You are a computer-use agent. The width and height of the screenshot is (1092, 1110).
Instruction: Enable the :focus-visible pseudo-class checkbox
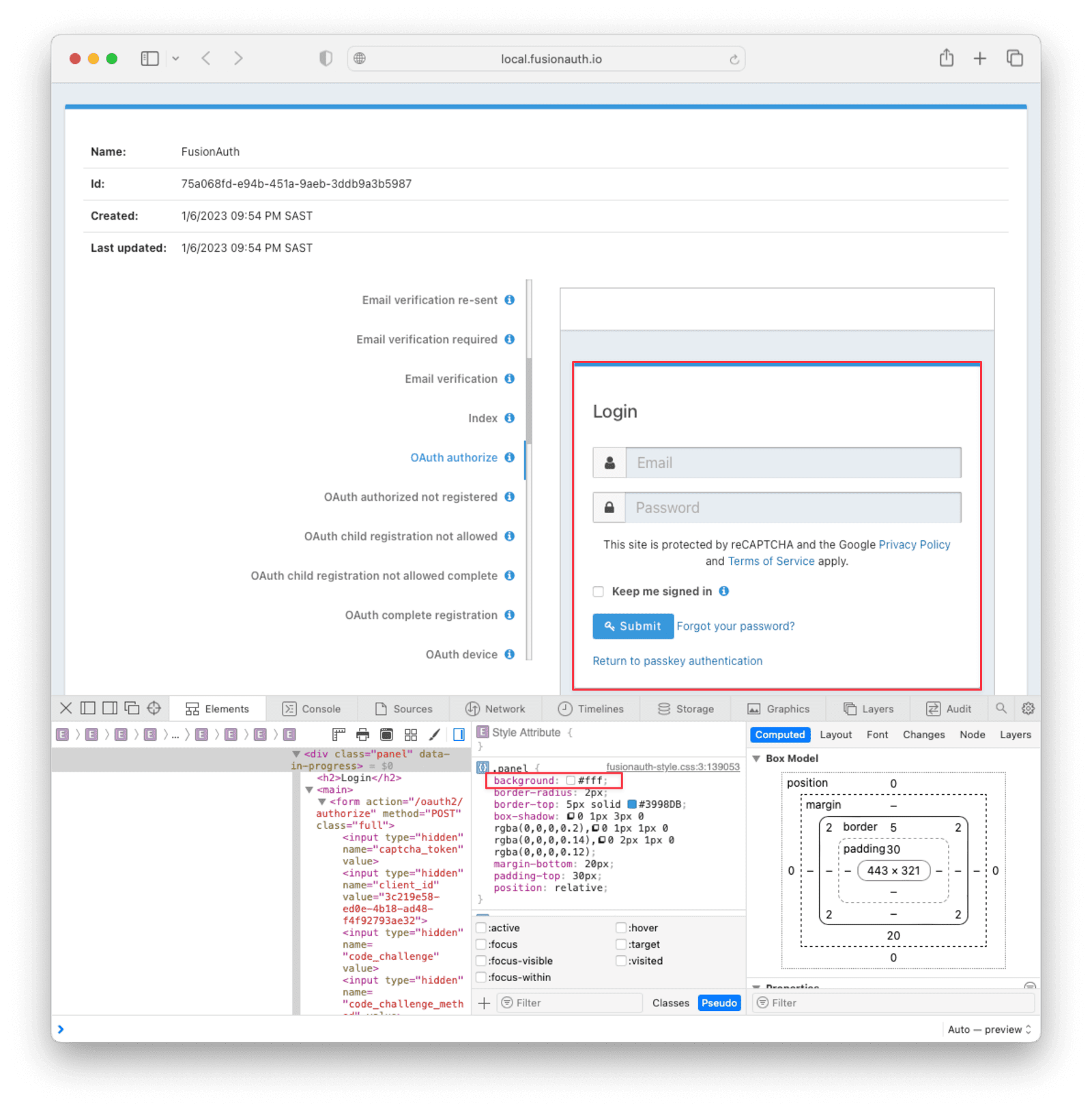[481, 961]
